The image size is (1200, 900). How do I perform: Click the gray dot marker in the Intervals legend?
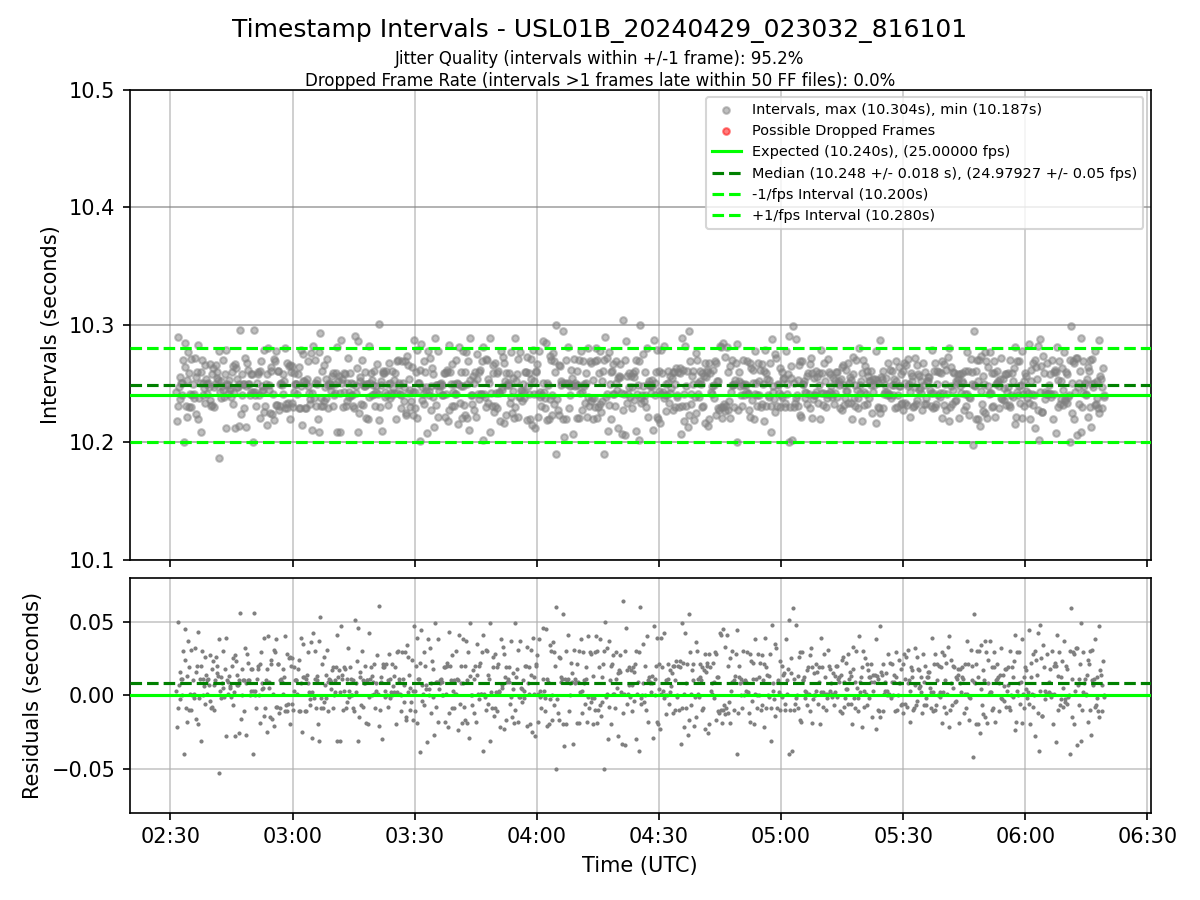[x=727, y=110]
